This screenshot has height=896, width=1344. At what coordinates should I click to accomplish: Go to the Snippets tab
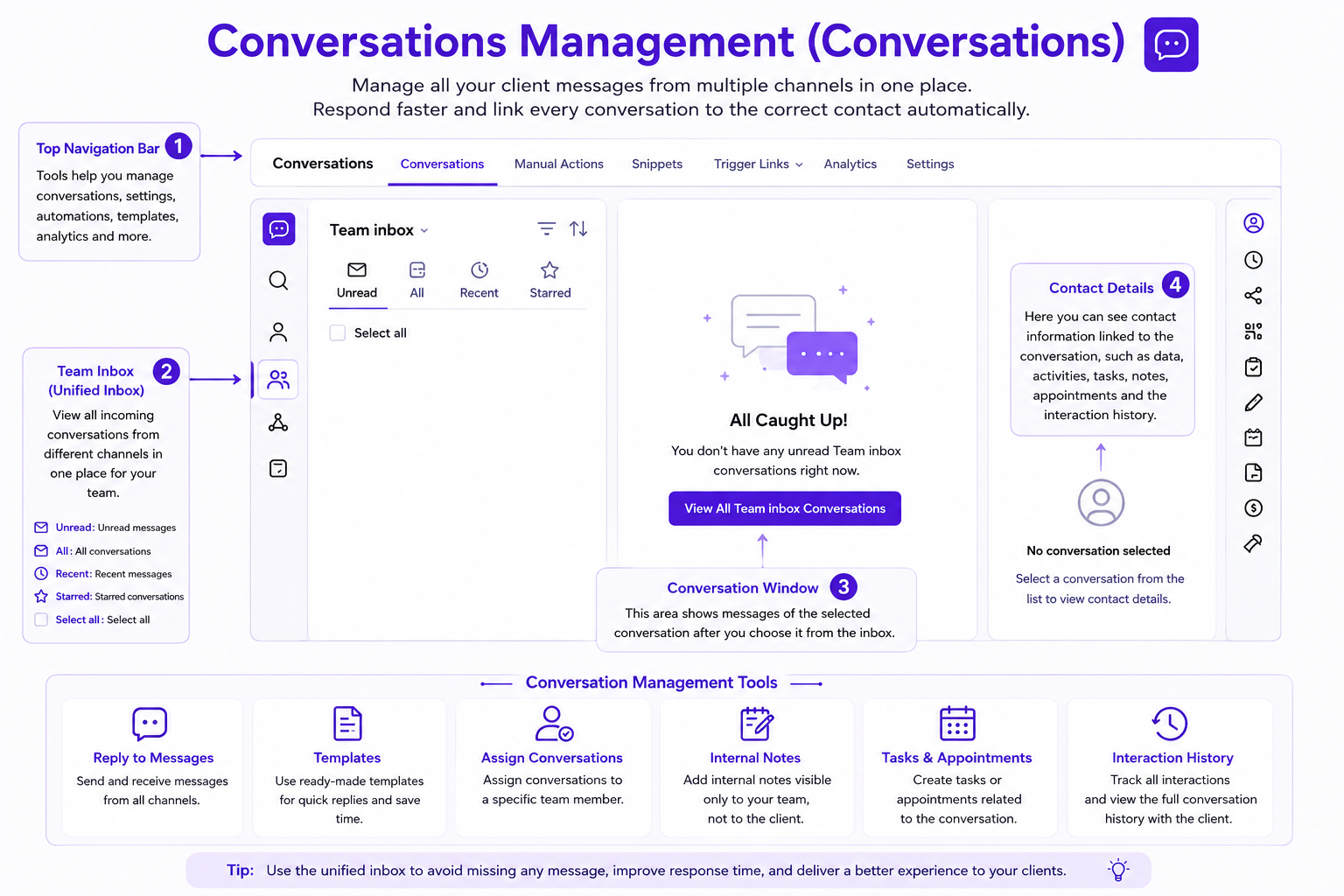(x=657, y=164)
